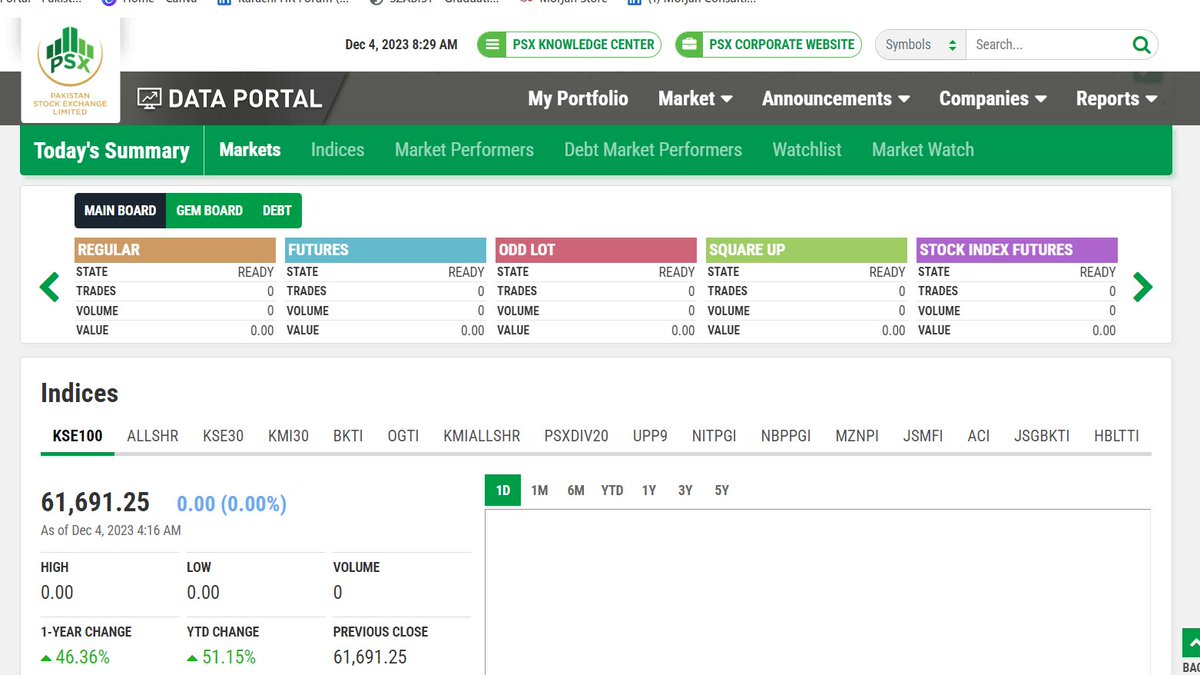The width and height of the screenshot is (1200, 675).
Task: Select the Markets tab
Action: [x=250, y=149]
